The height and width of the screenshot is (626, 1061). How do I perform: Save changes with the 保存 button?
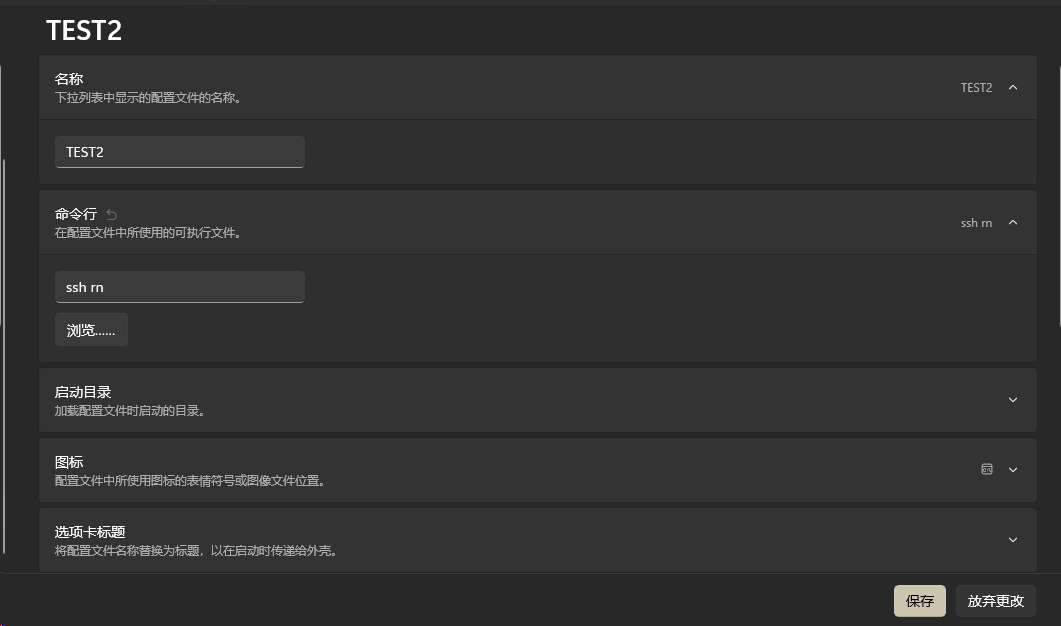click(919, 601)
